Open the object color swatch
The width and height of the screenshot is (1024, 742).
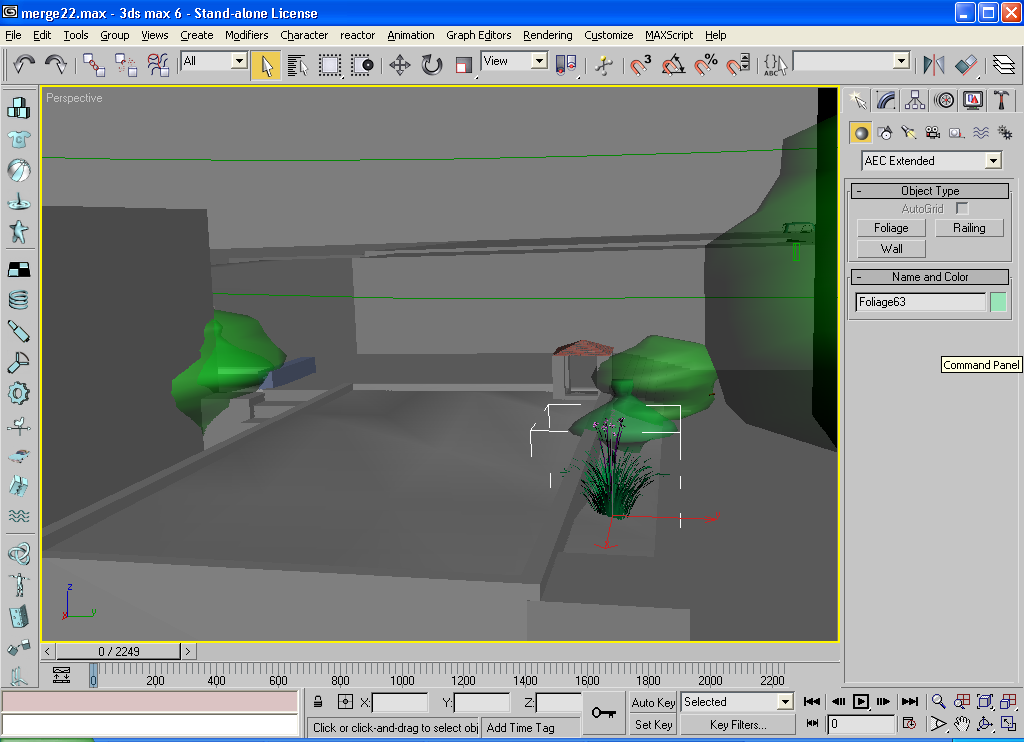998,302
